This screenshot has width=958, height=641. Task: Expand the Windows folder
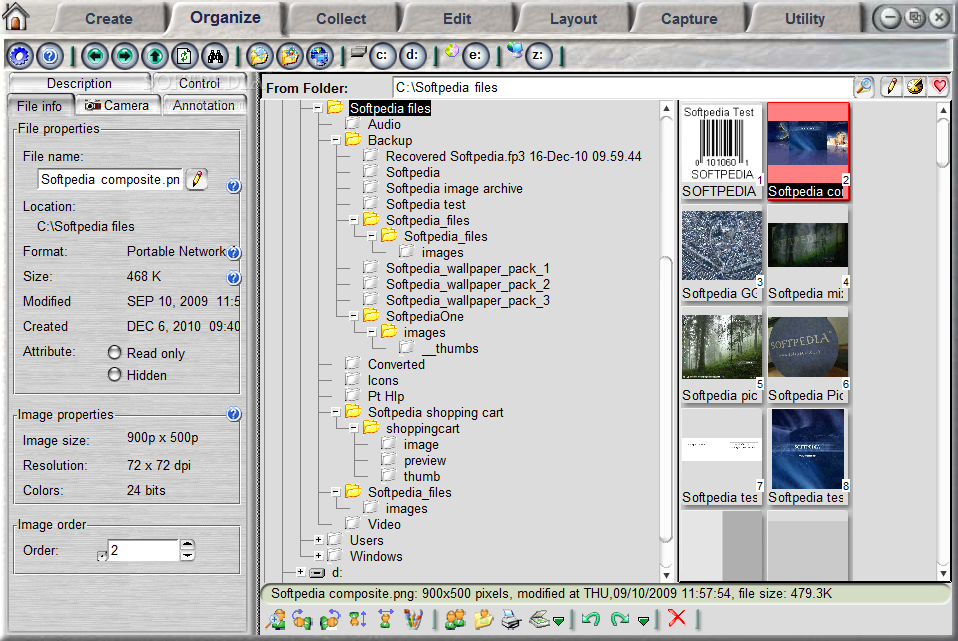pos(318,556)
